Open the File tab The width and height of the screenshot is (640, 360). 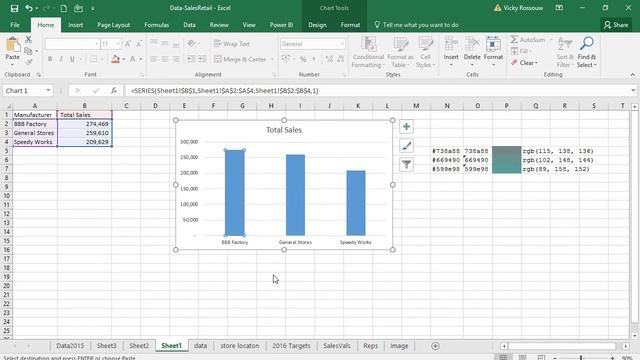coord(15,25)
